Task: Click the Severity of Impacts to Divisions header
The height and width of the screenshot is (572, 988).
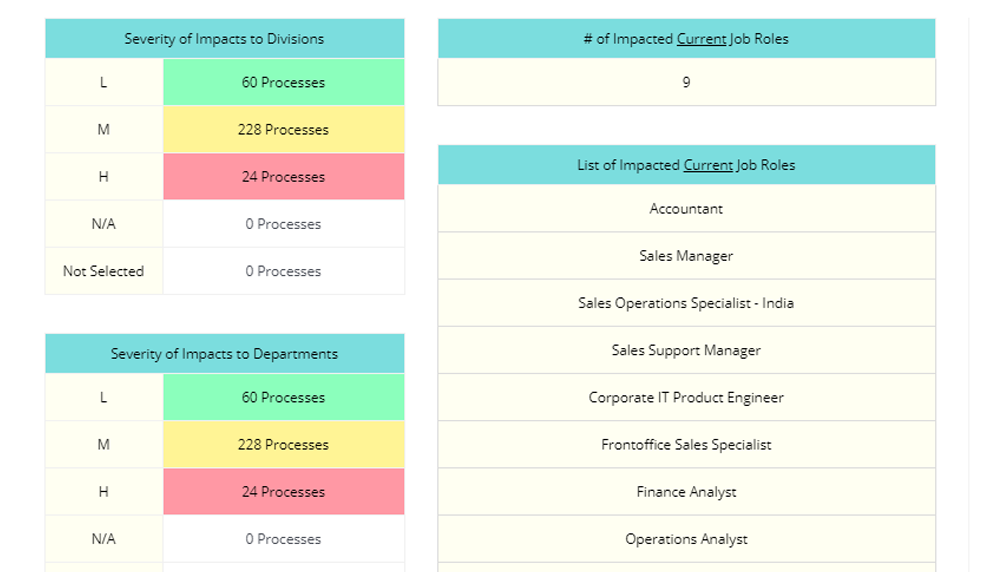Action: (224, 38)
